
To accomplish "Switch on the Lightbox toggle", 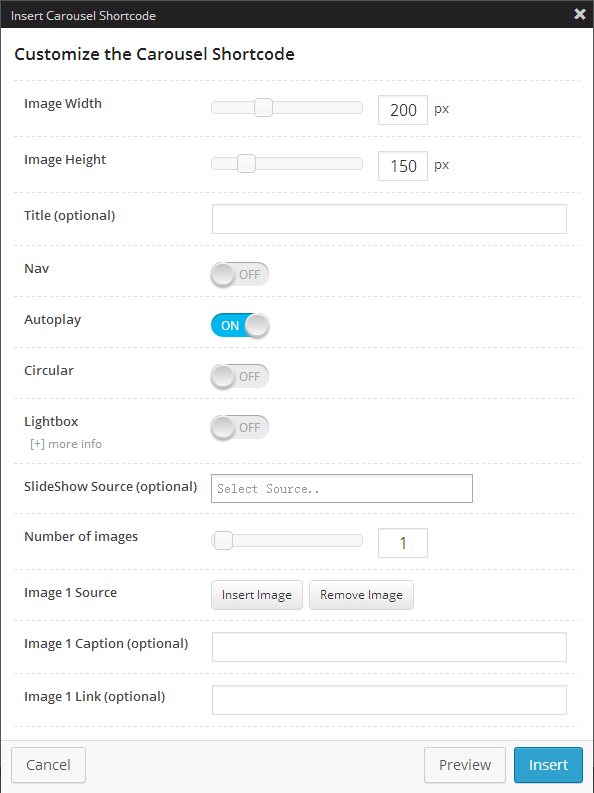I will click(x=240, y=427).
